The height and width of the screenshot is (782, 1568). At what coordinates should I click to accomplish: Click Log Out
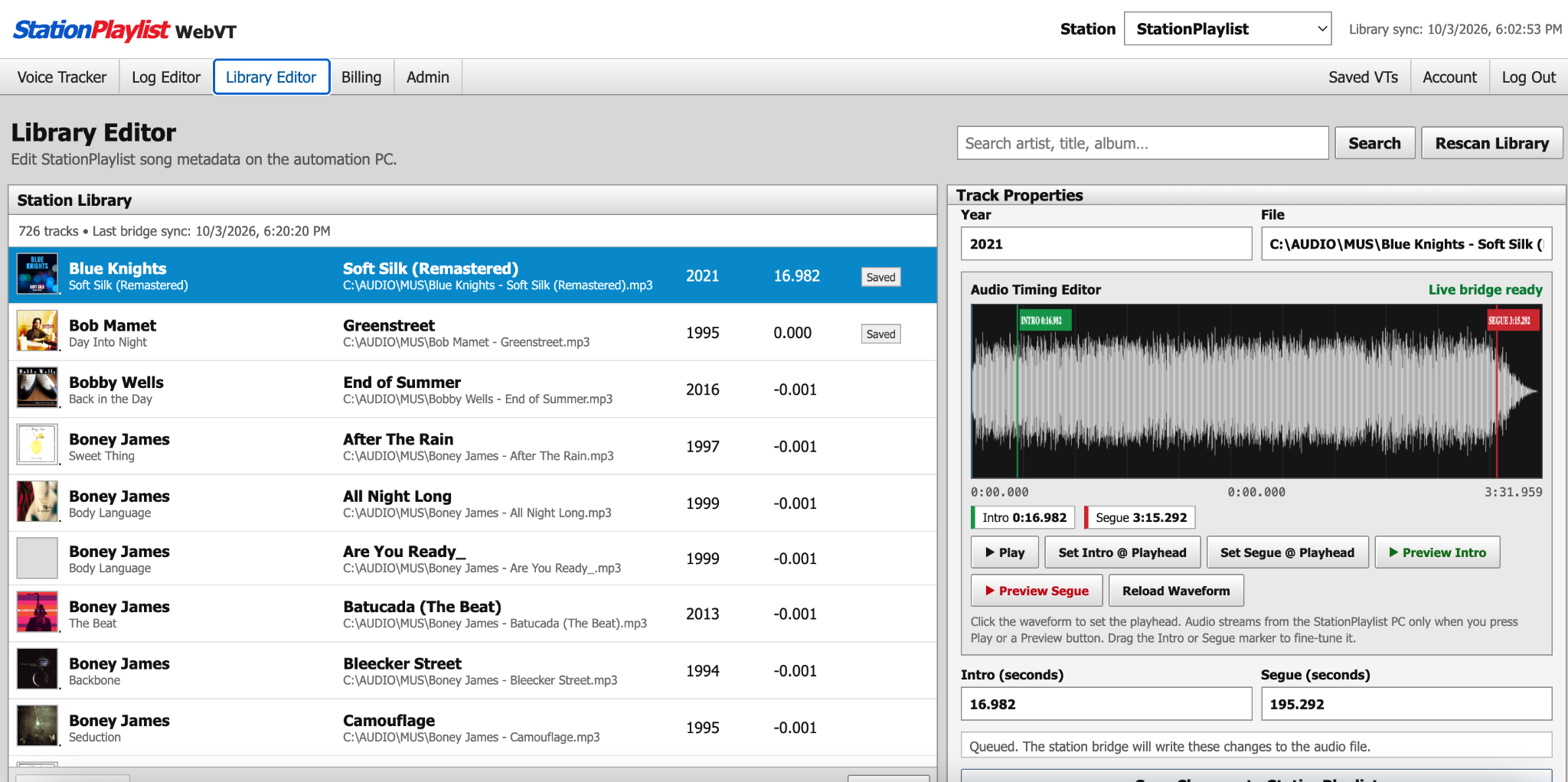coord(1528,77)
